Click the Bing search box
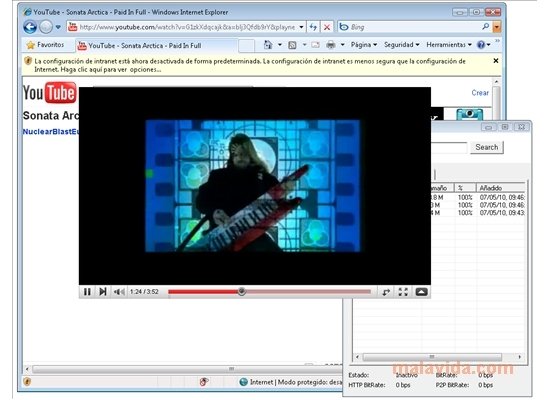This screenshot has width=550, height=400. tap(414, 27)
